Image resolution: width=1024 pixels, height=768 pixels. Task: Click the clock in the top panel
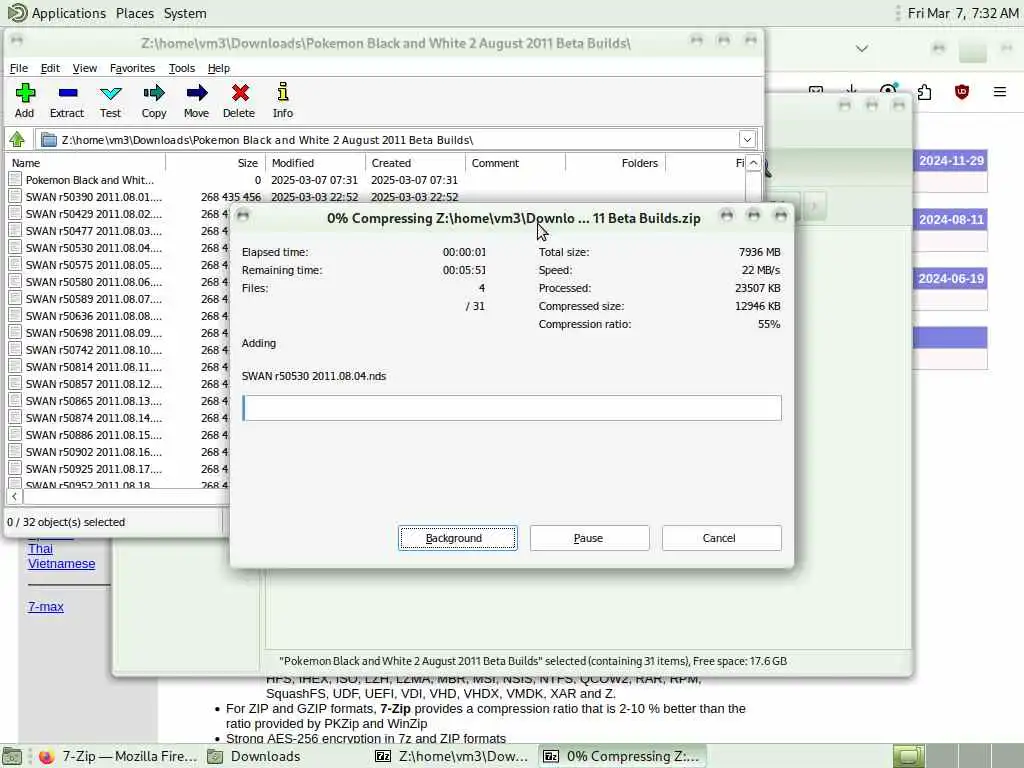[x=963, y=13]
